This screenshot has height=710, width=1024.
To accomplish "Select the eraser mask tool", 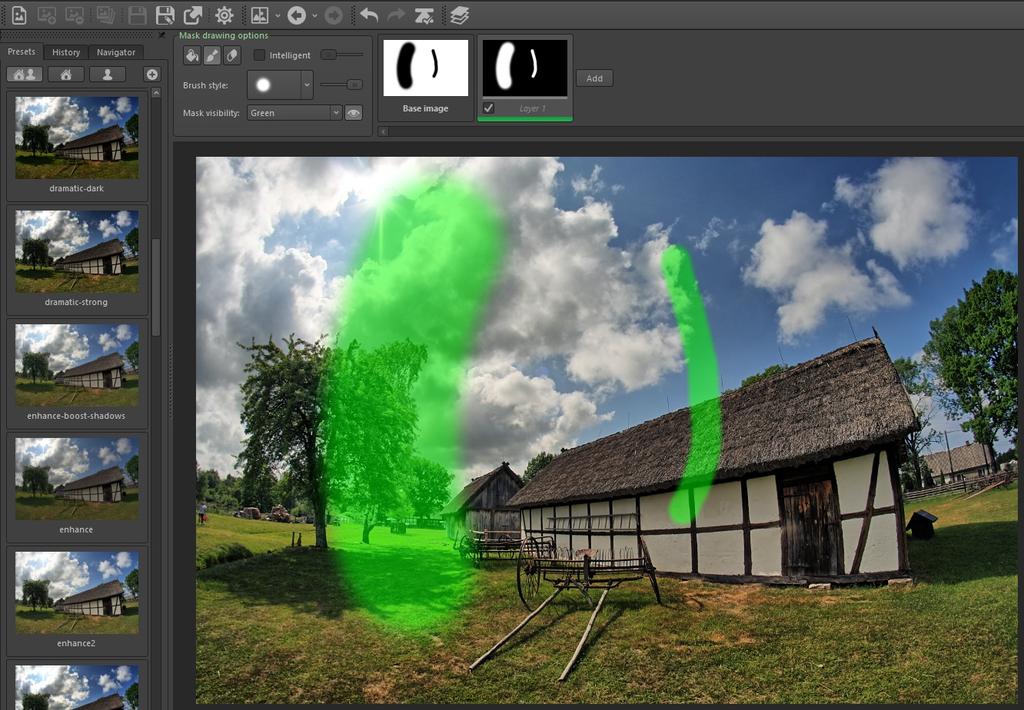I will [x=232, y=56].
